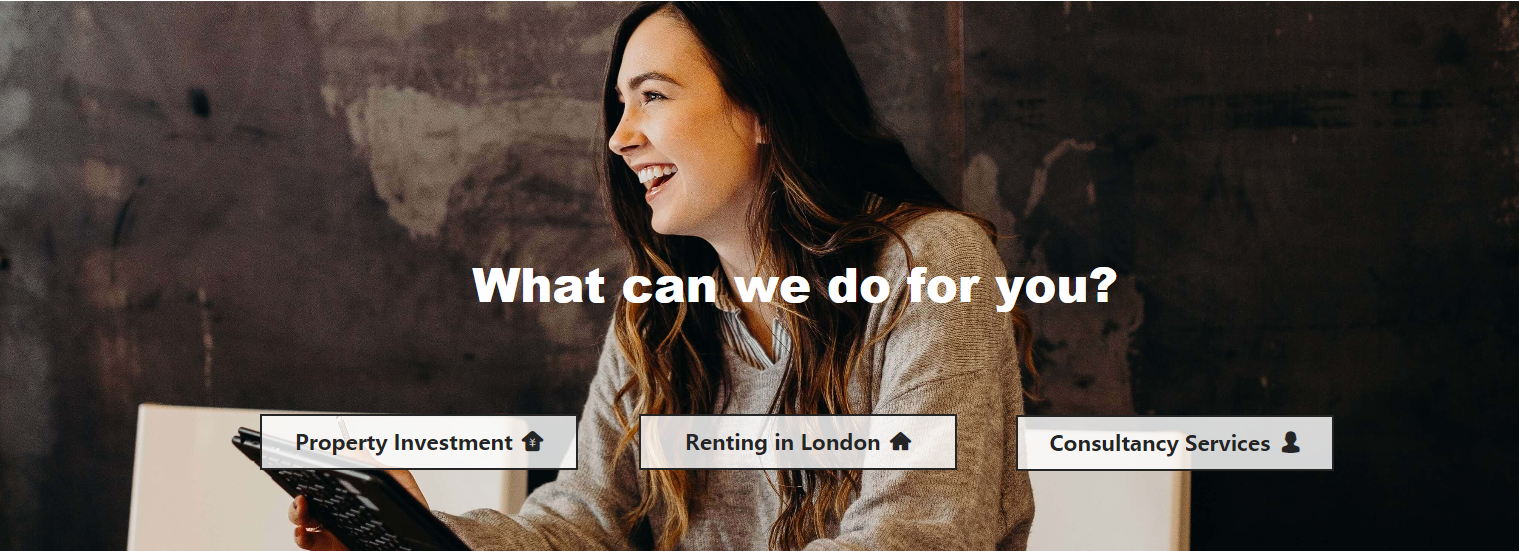Viewport: 1519px width, 551px height.
Task: Click the home icon beside Renting in London
Action: click(x=901, y=442)
